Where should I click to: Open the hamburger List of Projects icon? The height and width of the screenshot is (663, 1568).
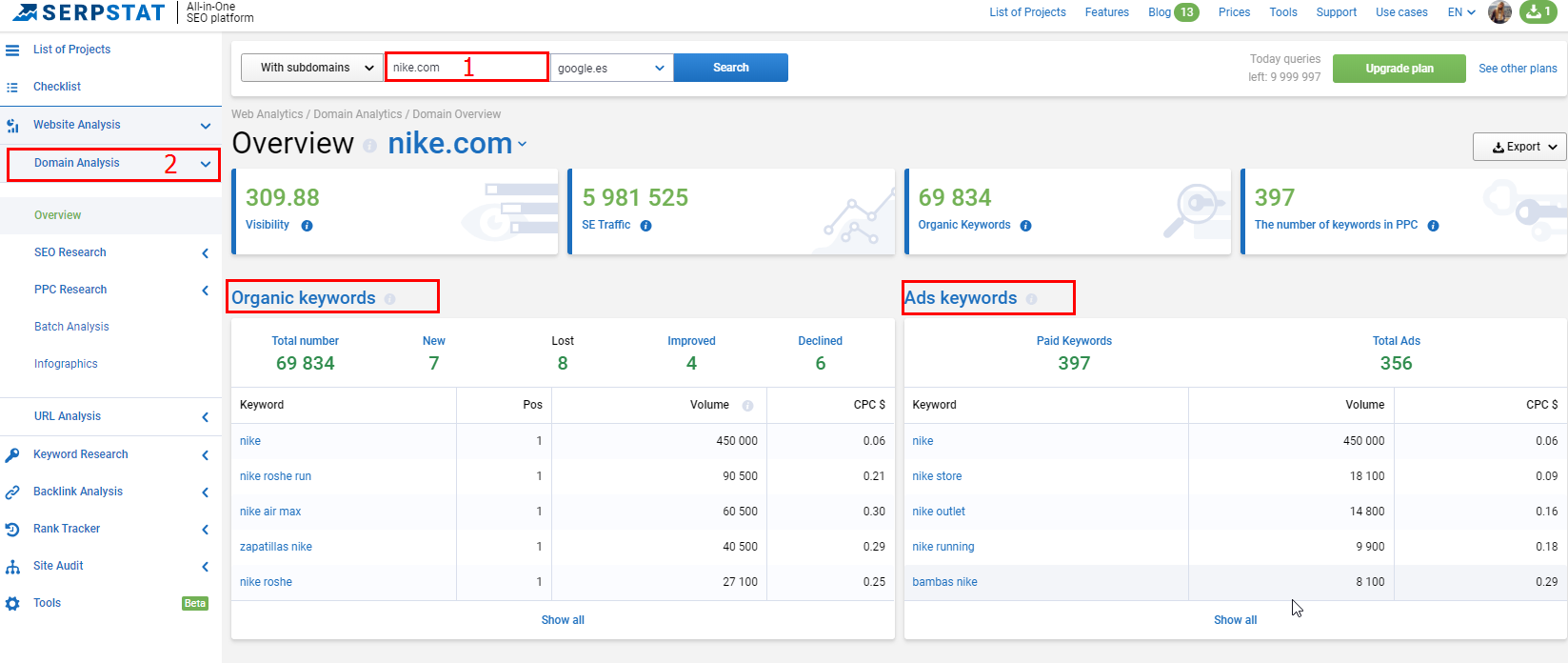coord(12,50)
